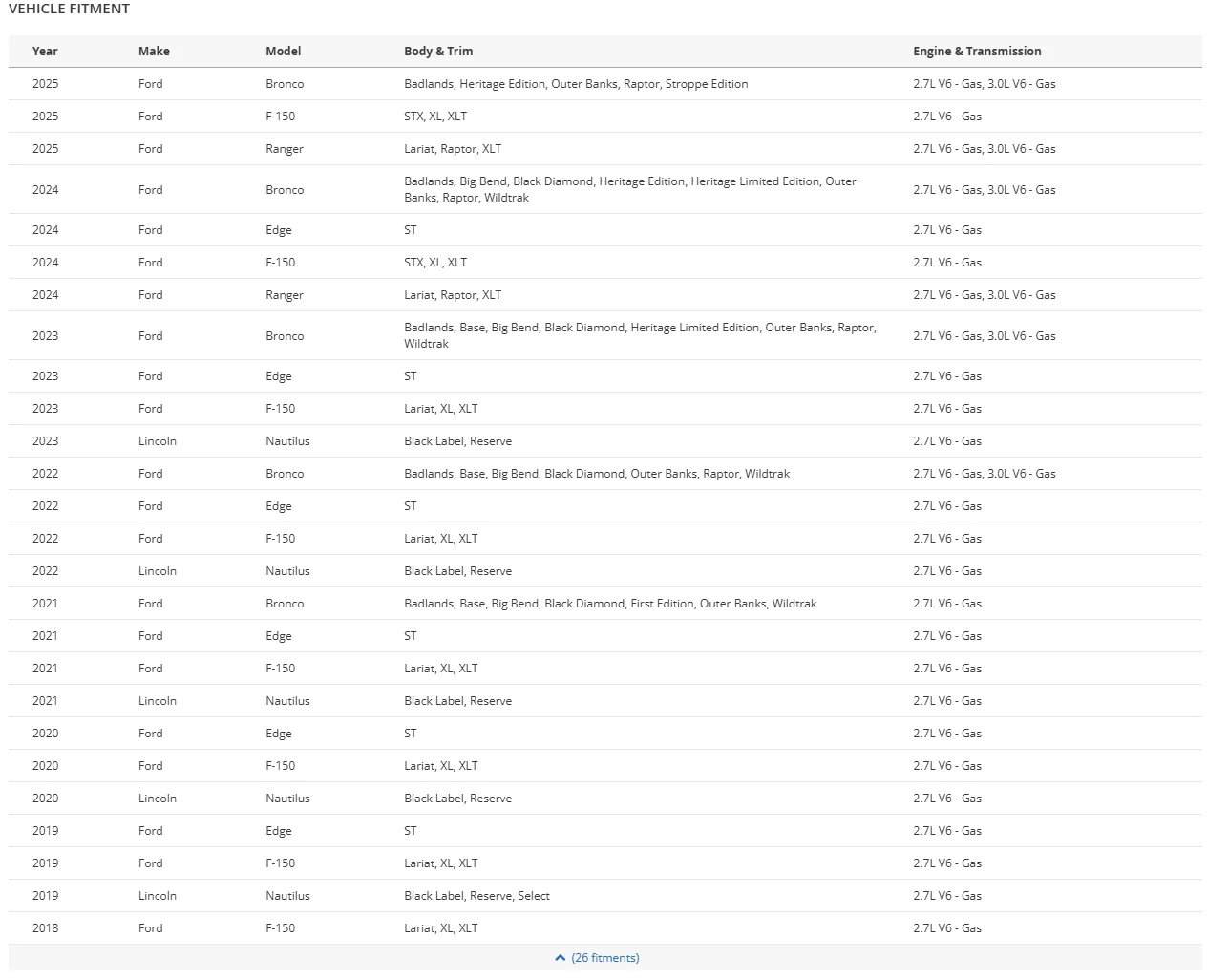Select the Stroppe Edition trim text for 2025 Bronco
1207x980 pixels.
click(707, 84)
